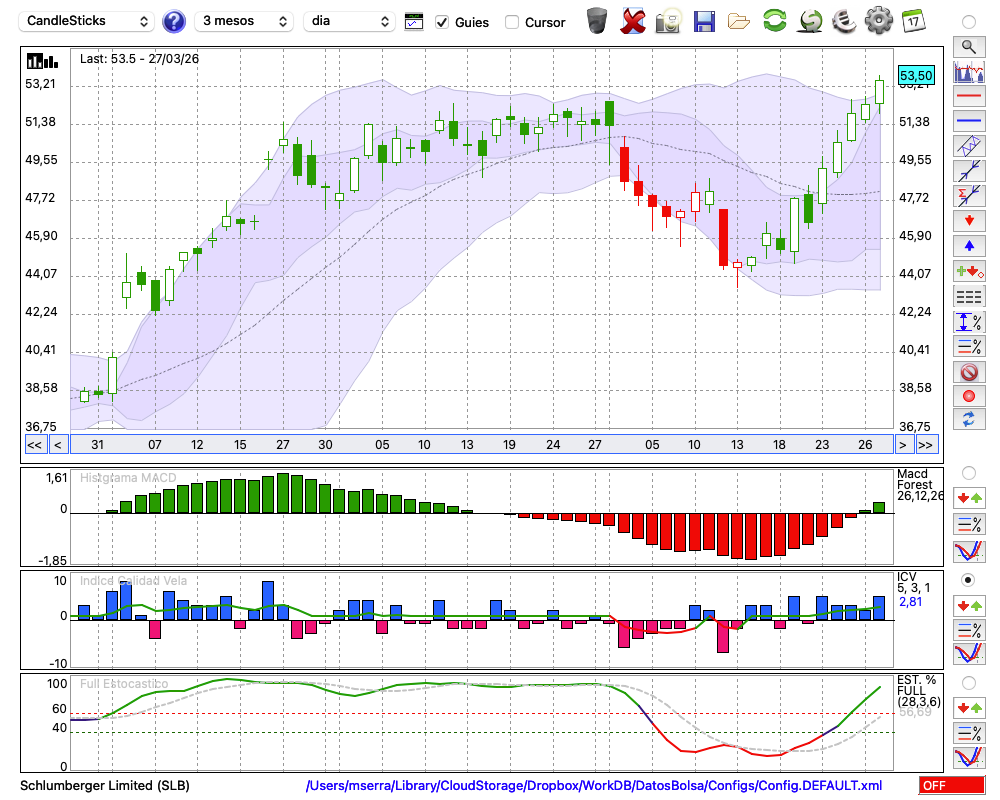Click the euro currency icon
This screenshot has height=800, width=1000.
[x=844, y=20]
